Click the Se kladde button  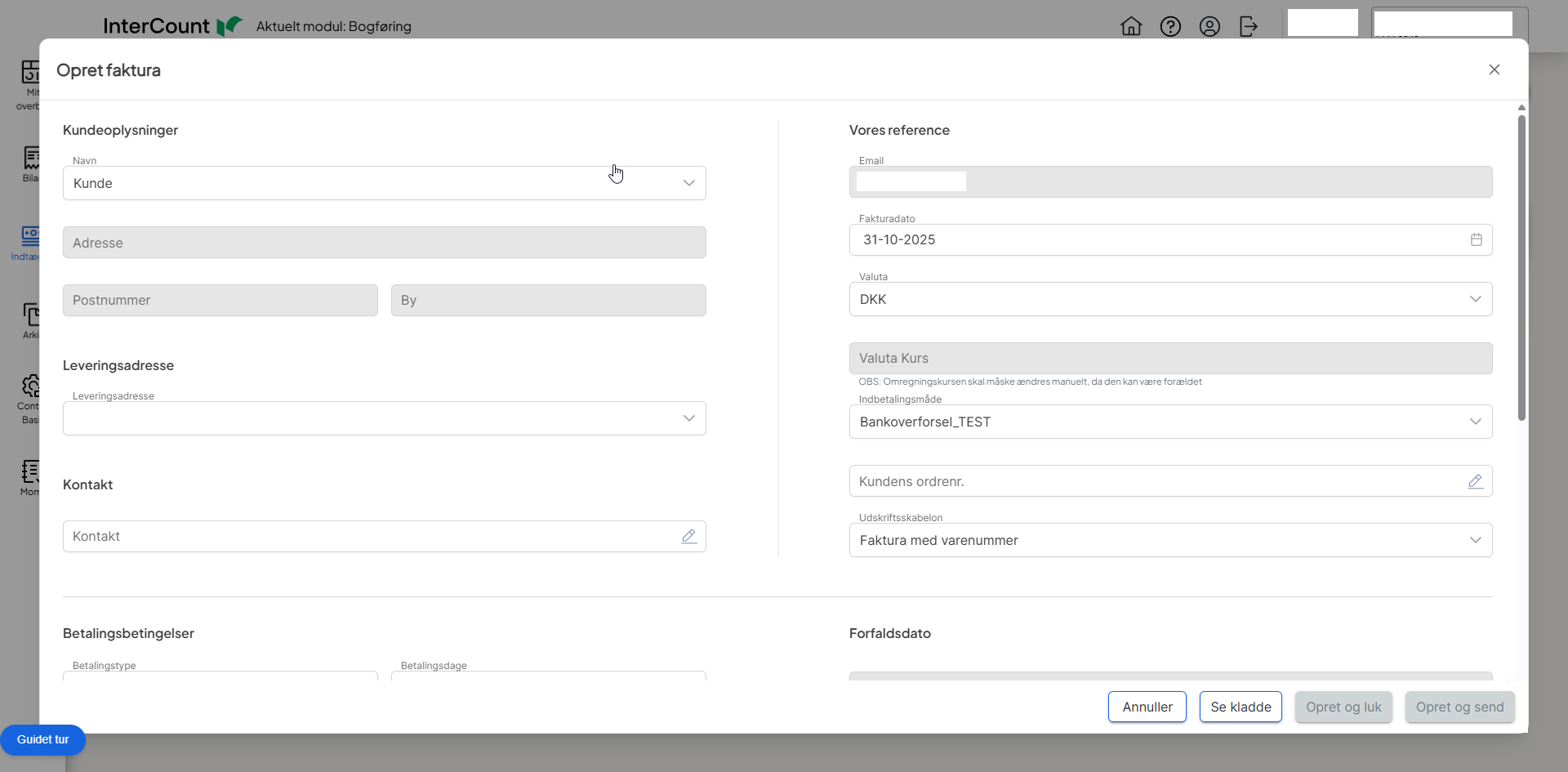(1241, 707)
